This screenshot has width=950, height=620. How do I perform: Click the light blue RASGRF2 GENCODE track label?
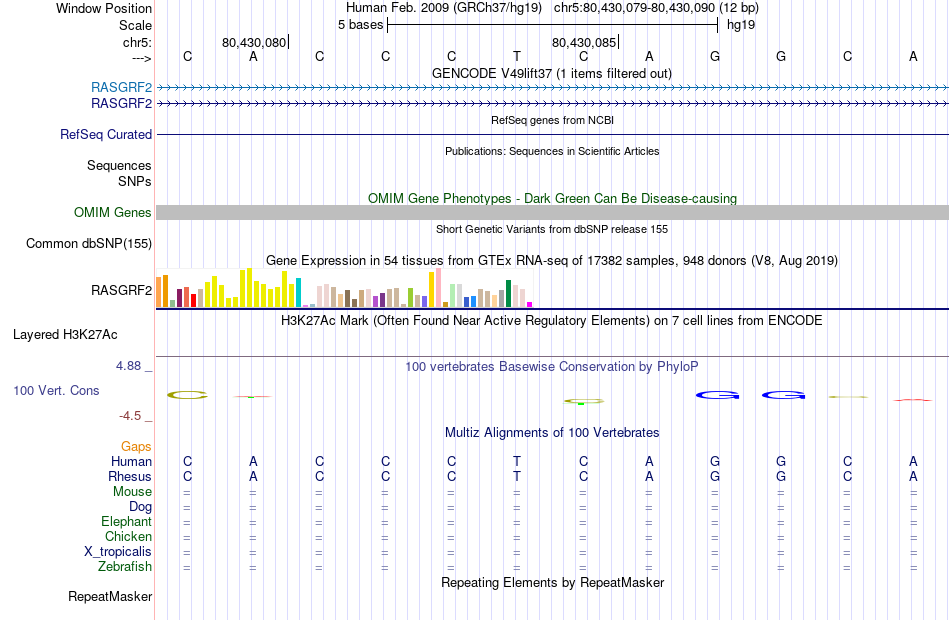point(121,87)
